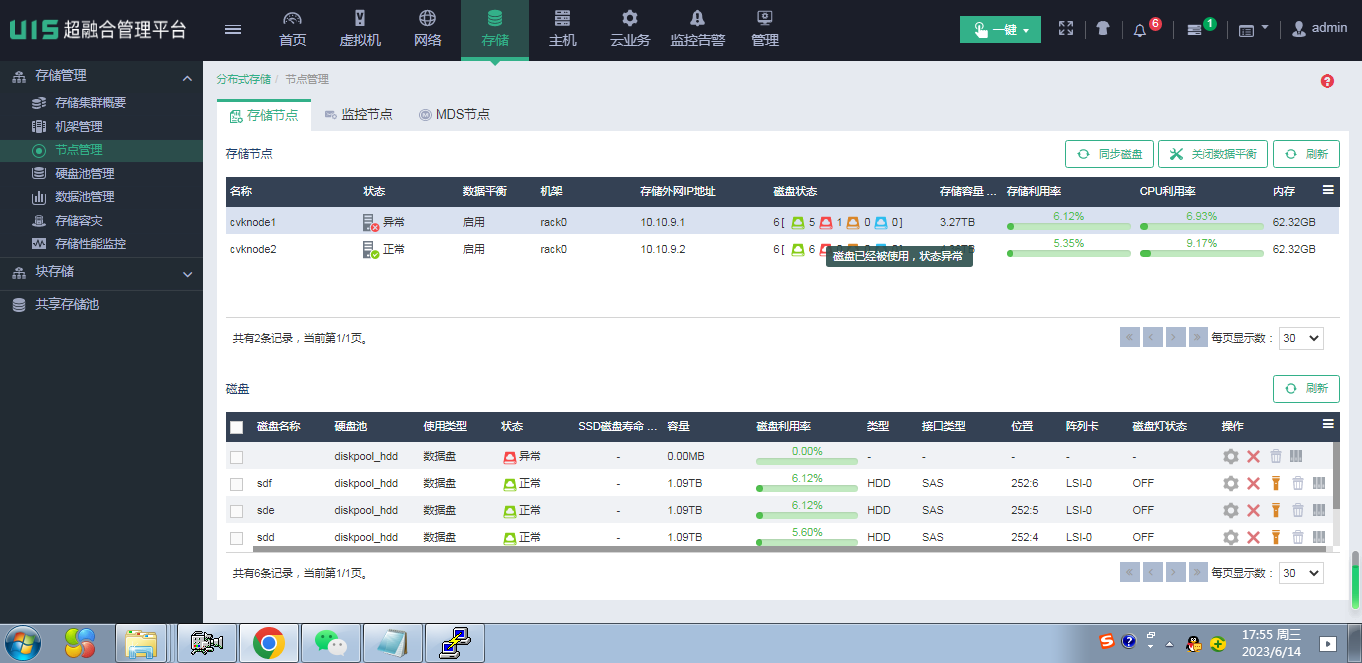
Task: Open the 虚拟机 top navigation menu
Action: [x=360, y=30]
